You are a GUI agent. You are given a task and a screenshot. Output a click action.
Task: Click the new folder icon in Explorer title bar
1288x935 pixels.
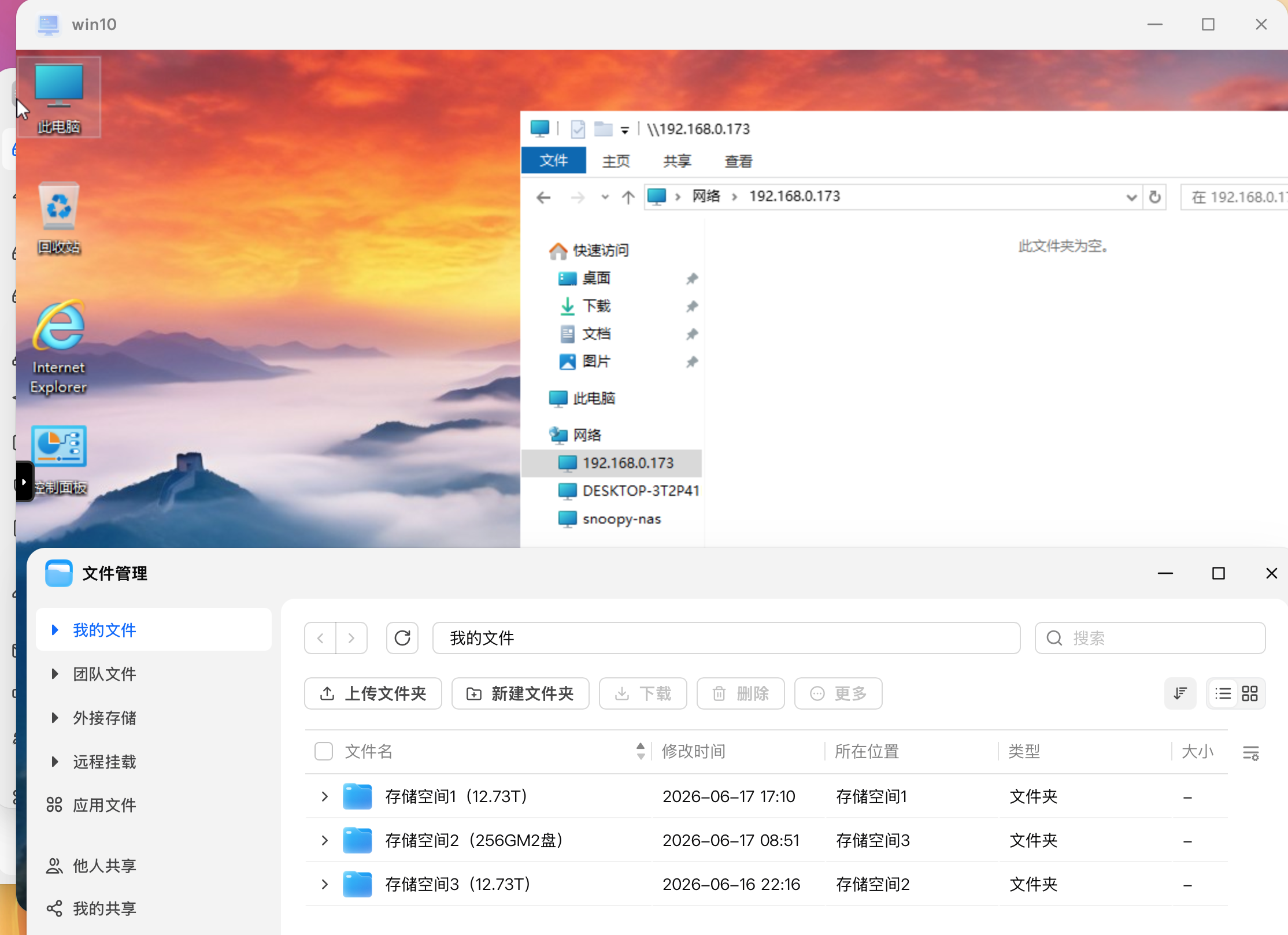(x=603, y=129)
